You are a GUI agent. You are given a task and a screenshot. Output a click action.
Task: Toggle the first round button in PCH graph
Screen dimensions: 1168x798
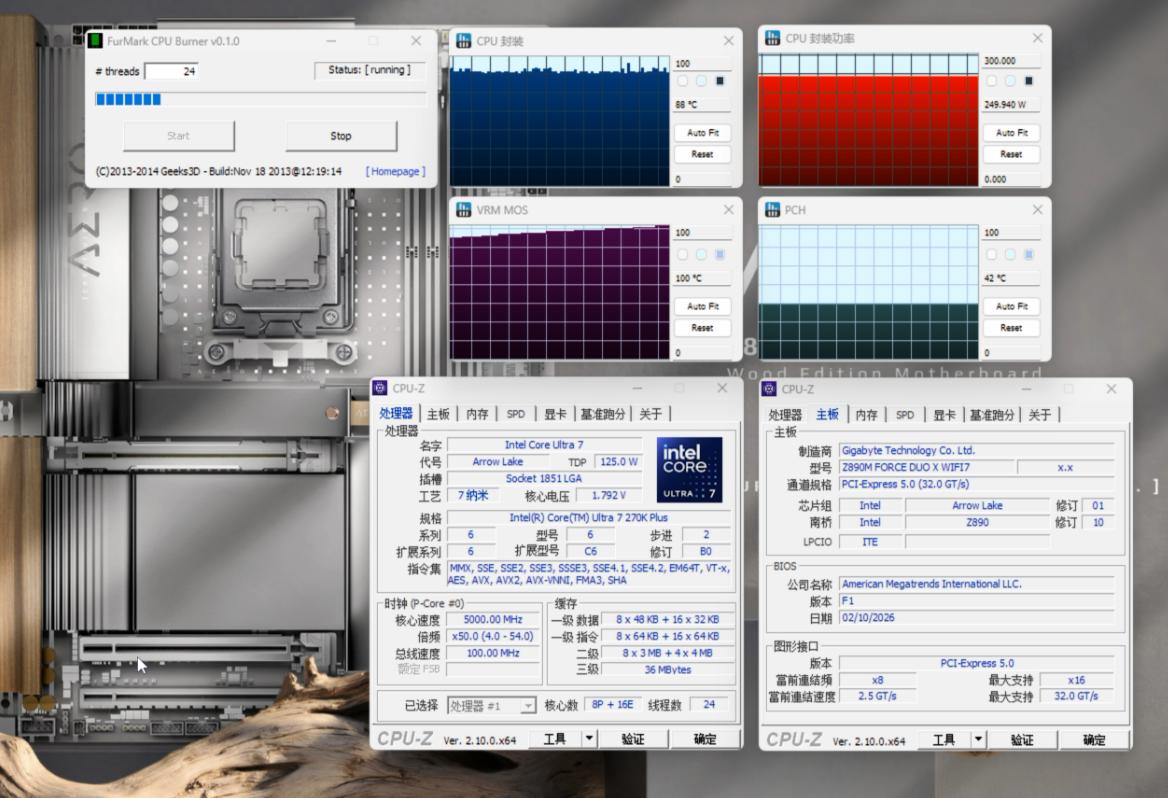click(992, 255)
